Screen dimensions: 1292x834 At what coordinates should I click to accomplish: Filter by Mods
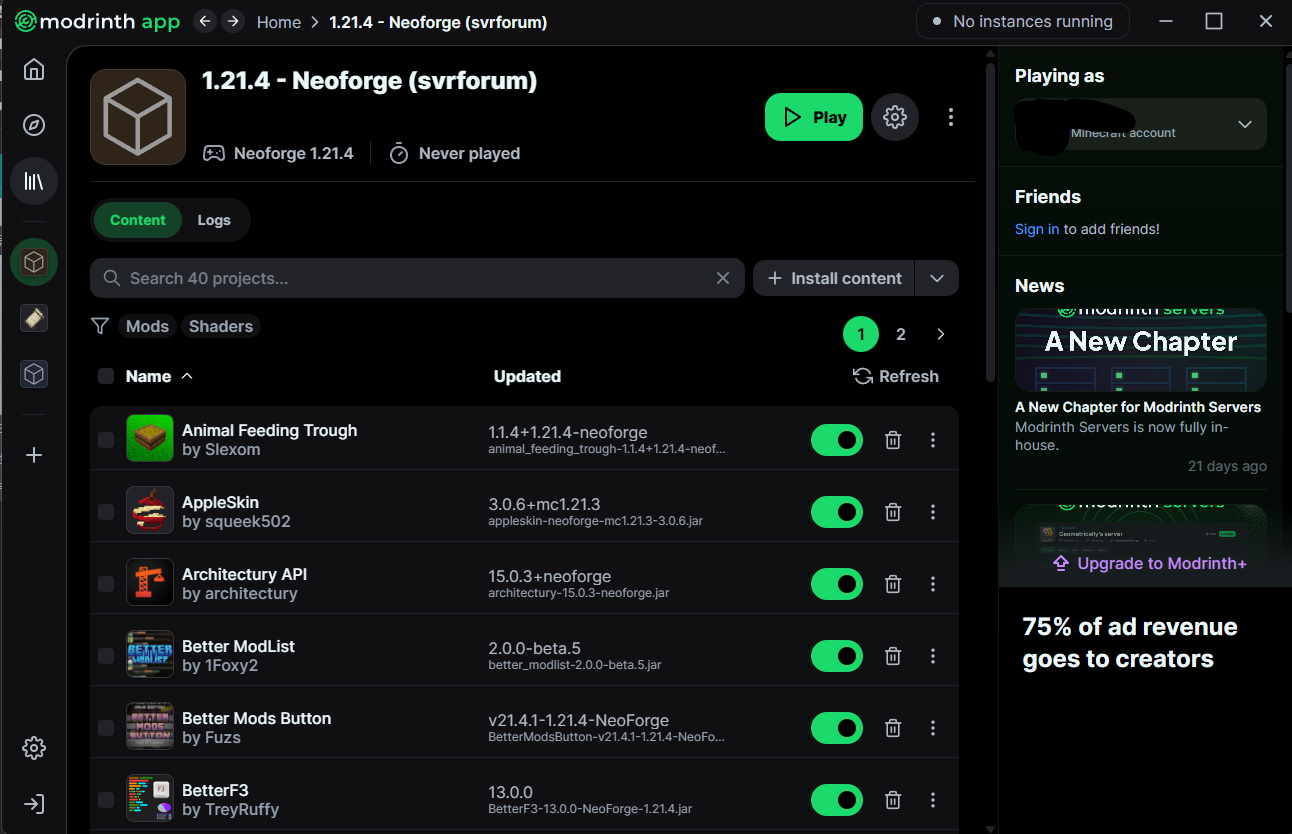click(147, 326)
